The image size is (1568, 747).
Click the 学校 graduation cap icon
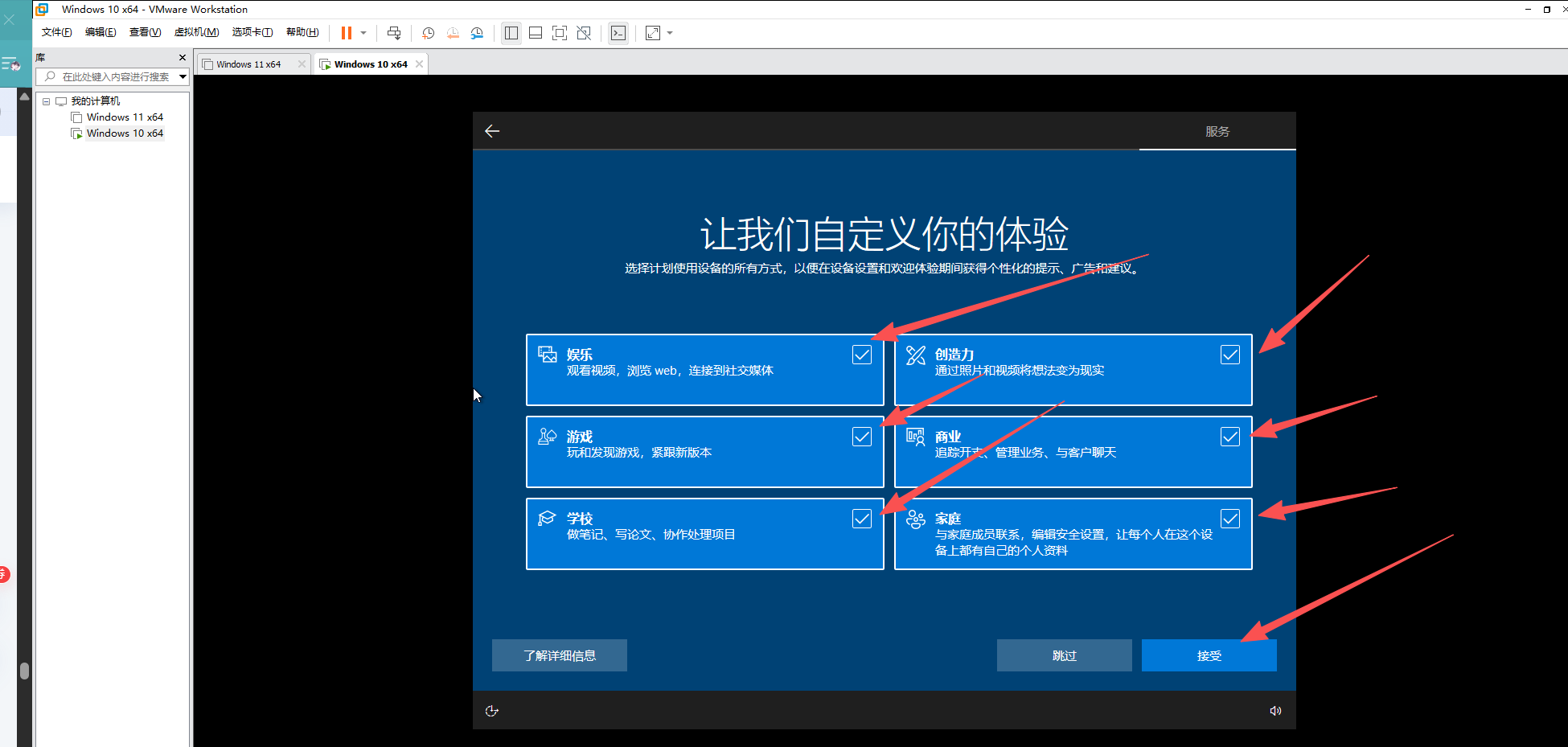tap(548, 518)
